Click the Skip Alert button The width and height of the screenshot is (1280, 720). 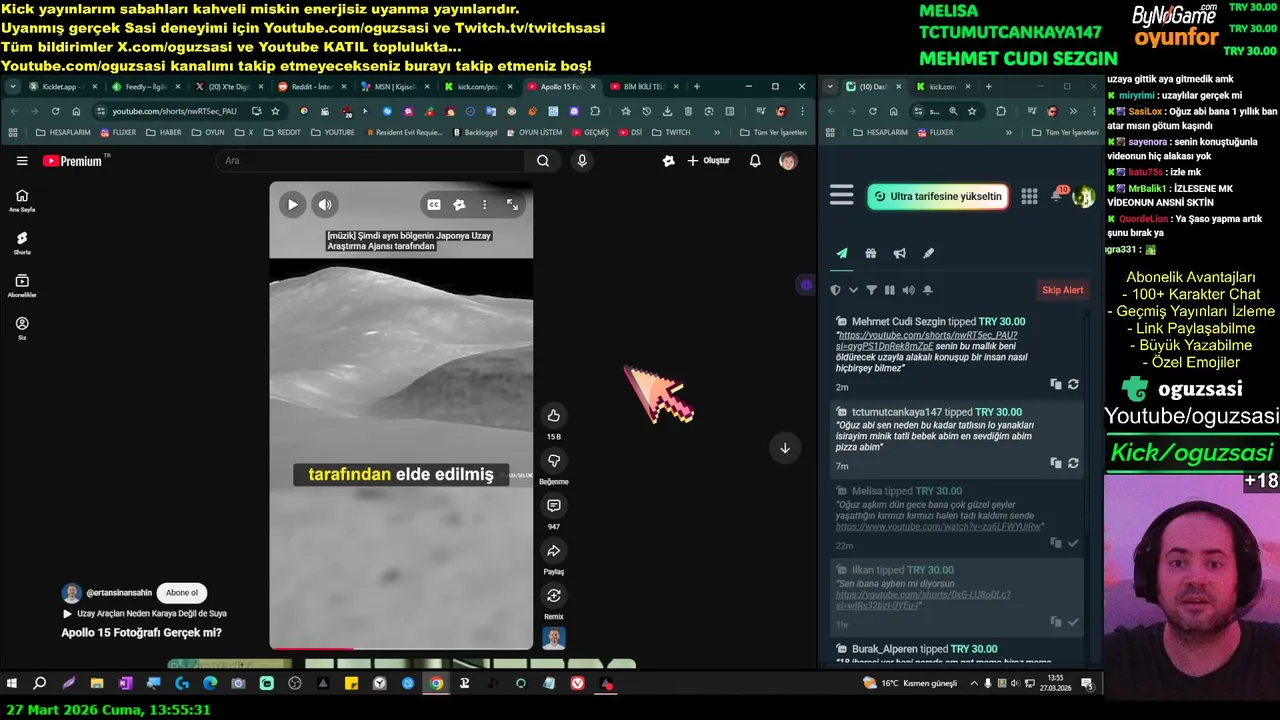1063,290
